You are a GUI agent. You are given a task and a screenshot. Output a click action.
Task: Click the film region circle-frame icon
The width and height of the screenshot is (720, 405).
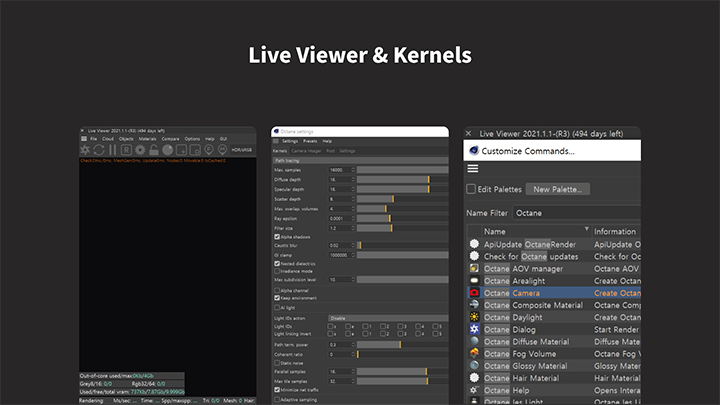pos(195,150)
